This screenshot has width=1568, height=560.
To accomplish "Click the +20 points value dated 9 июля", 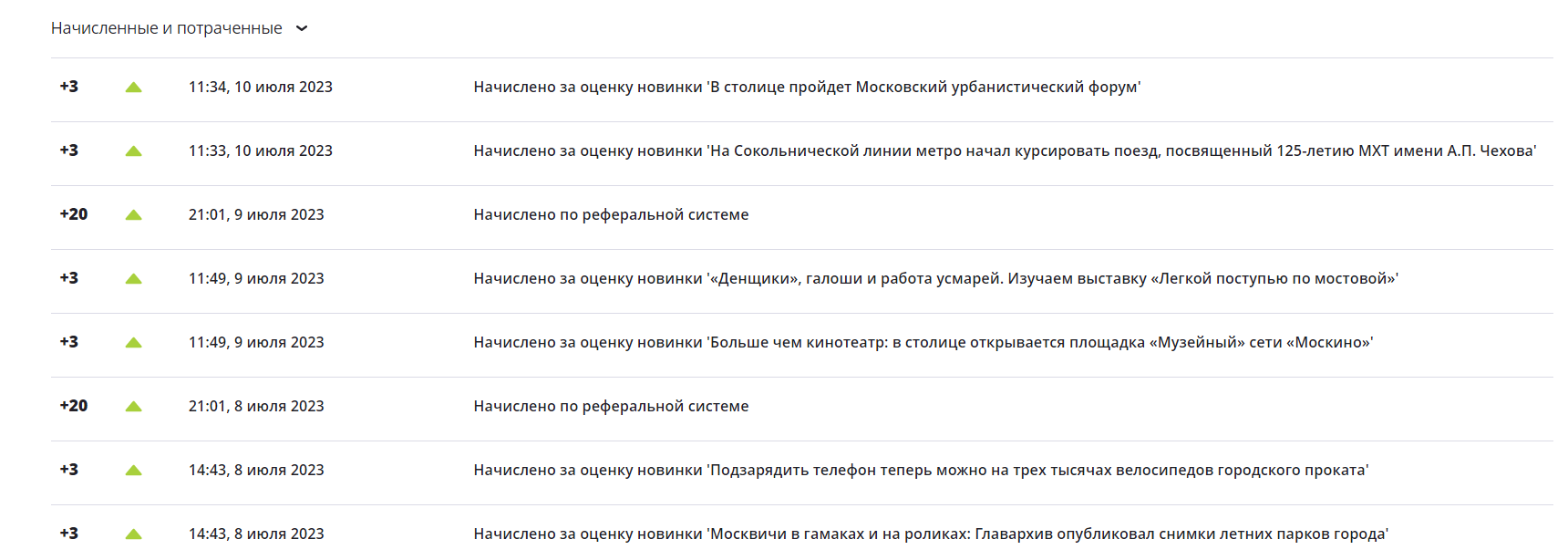I will point(74,214).
